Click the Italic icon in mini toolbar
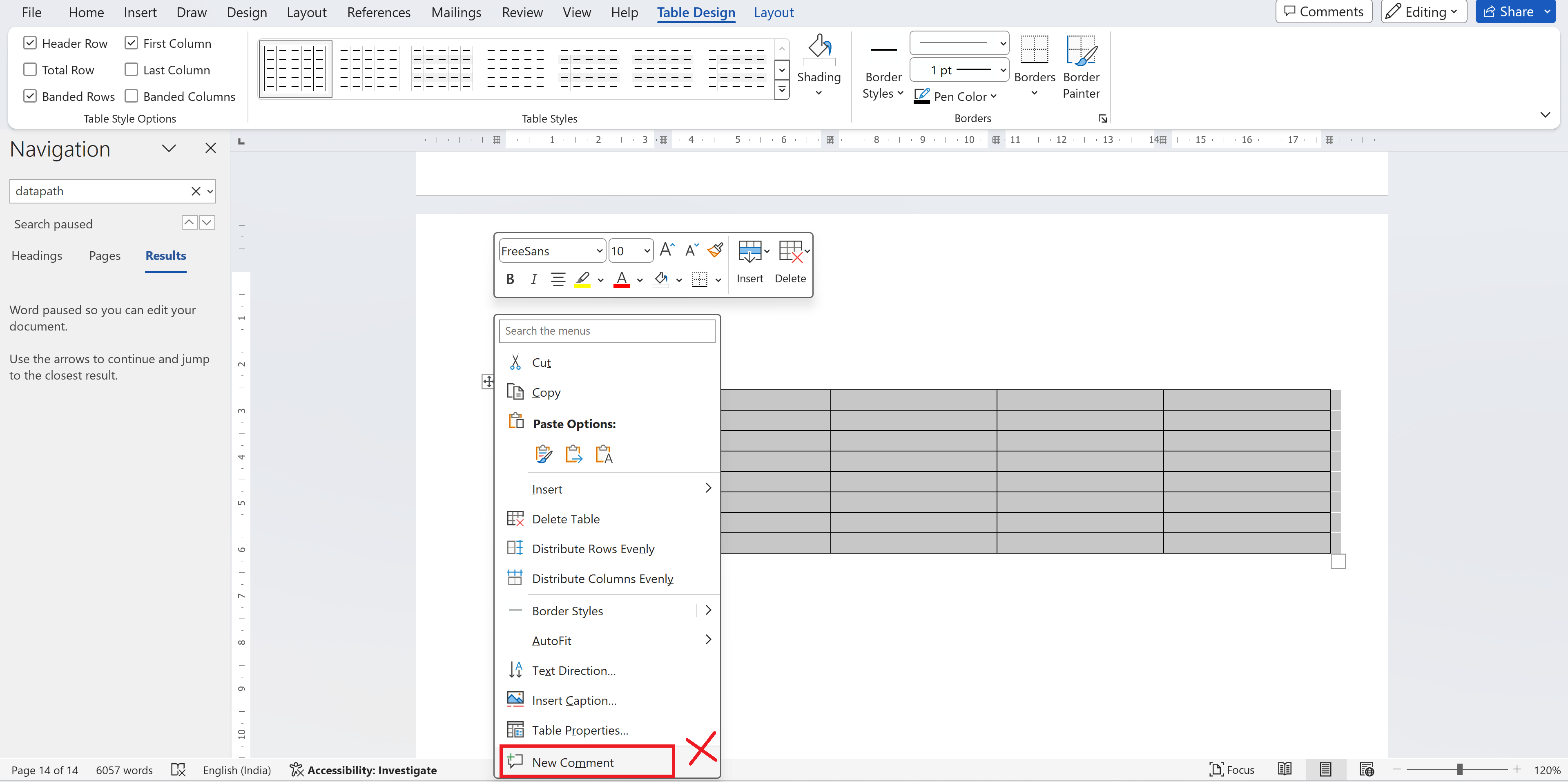The width and height of the screenshot is (1568, 782). click(533, 279)
